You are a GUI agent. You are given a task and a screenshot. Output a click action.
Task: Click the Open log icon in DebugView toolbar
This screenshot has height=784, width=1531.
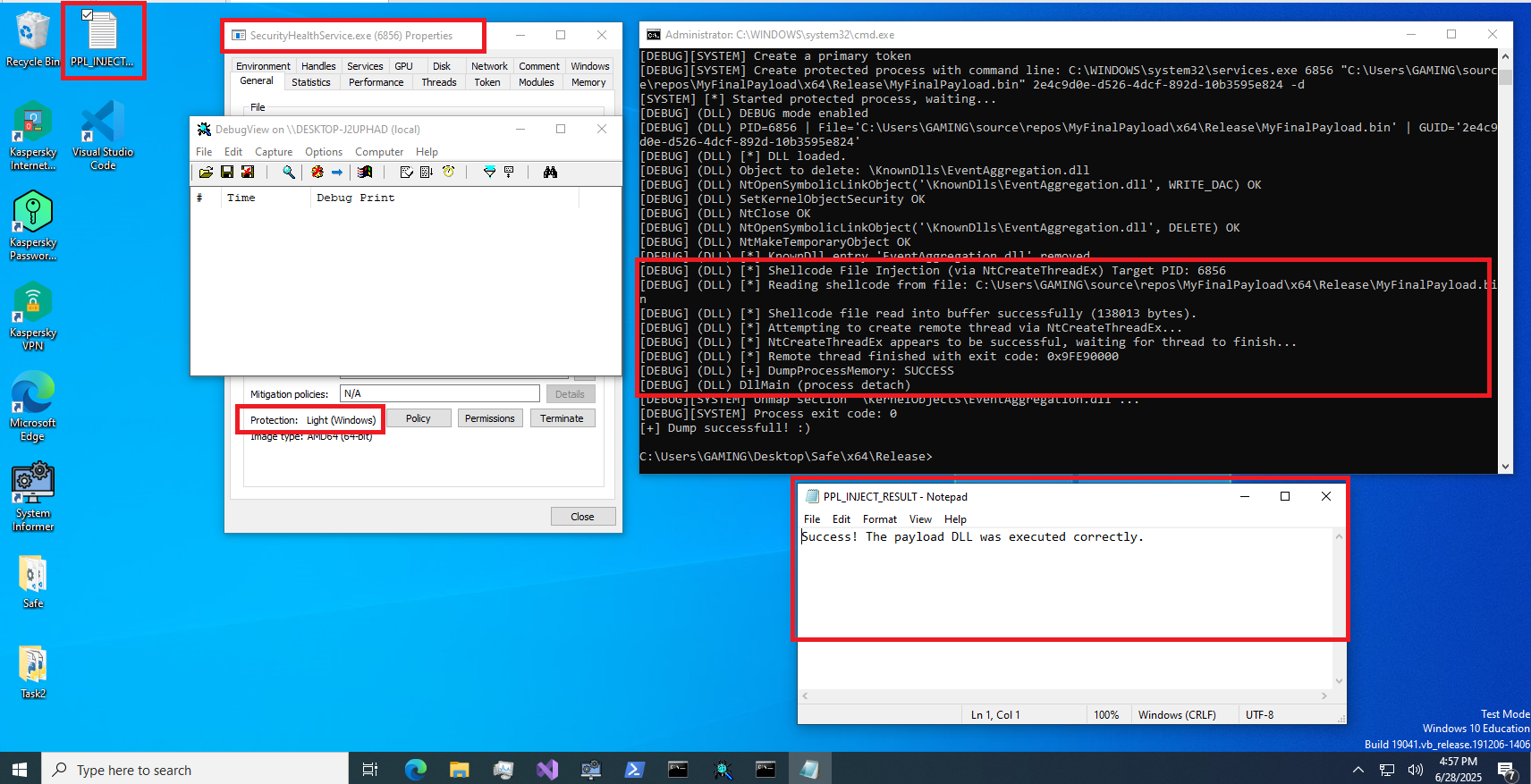point(206,172)
